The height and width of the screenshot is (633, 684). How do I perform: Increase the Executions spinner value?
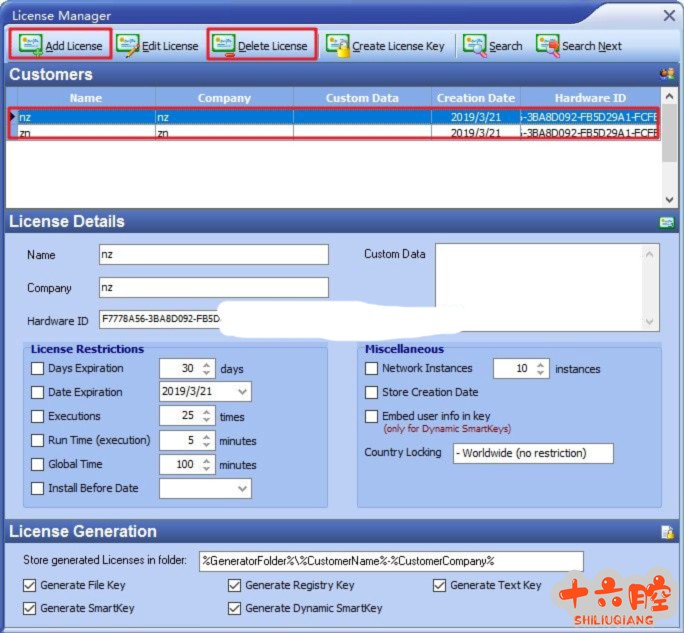[x=208, y=412]
